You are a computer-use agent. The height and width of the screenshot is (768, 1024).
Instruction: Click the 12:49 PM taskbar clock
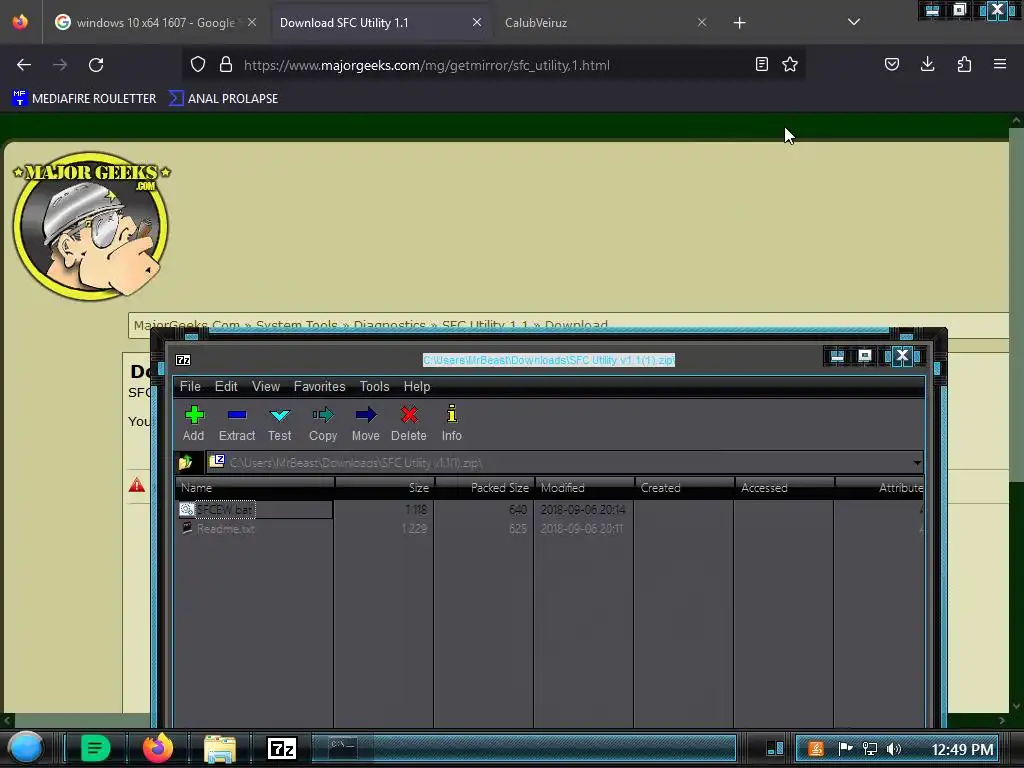[x=962, y=749]
